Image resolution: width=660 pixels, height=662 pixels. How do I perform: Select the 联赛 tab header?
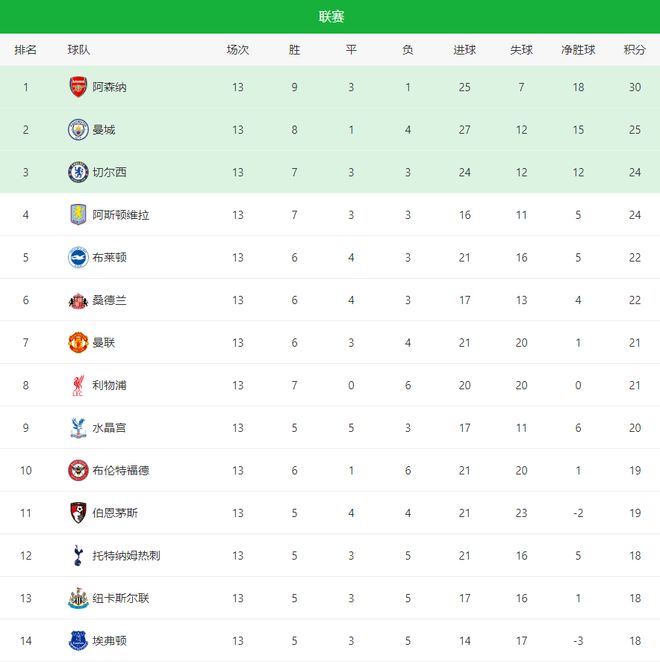coord(331,17)
